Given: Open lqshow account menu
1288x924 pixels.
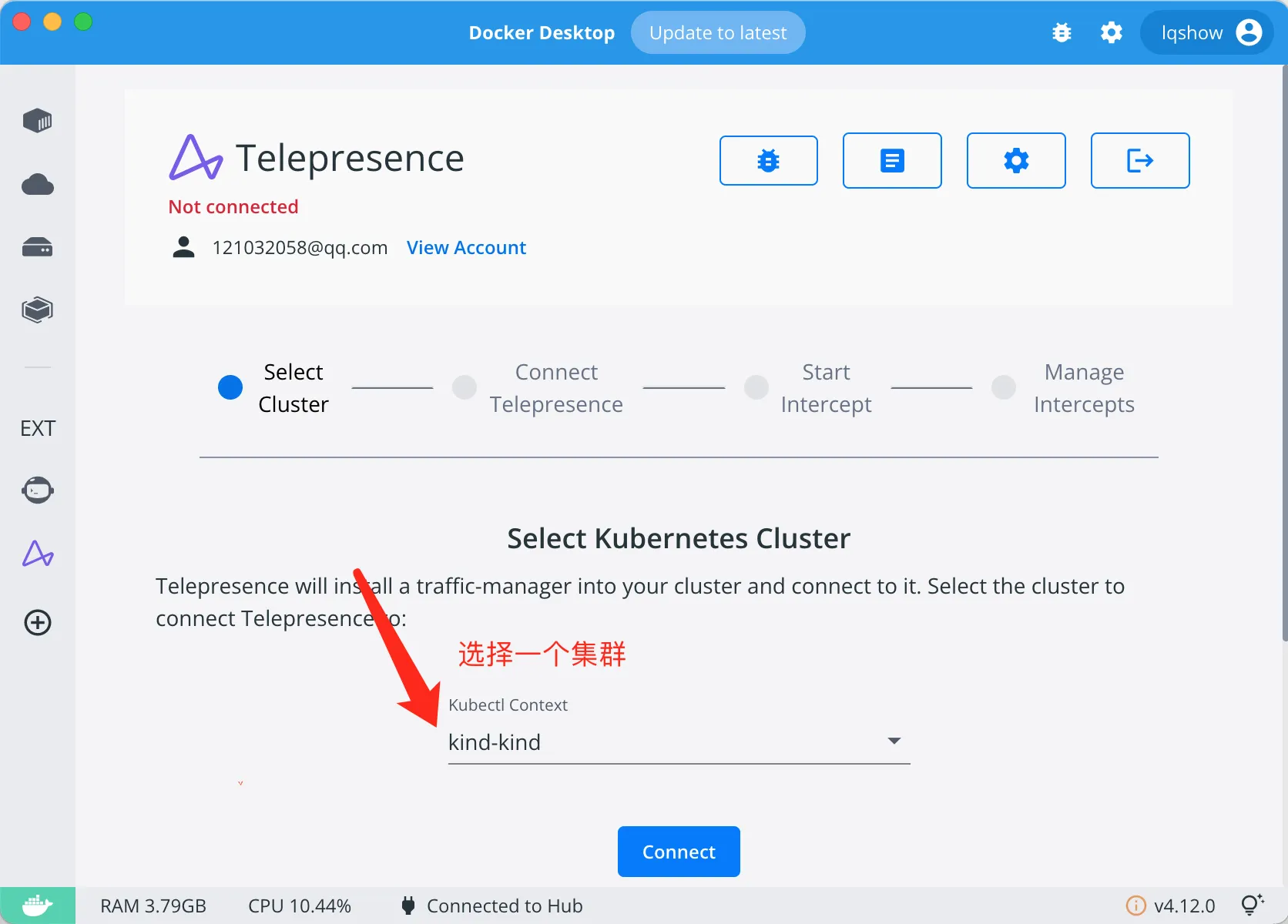Looking at the screenshot, I should [x=1207, y=32].
